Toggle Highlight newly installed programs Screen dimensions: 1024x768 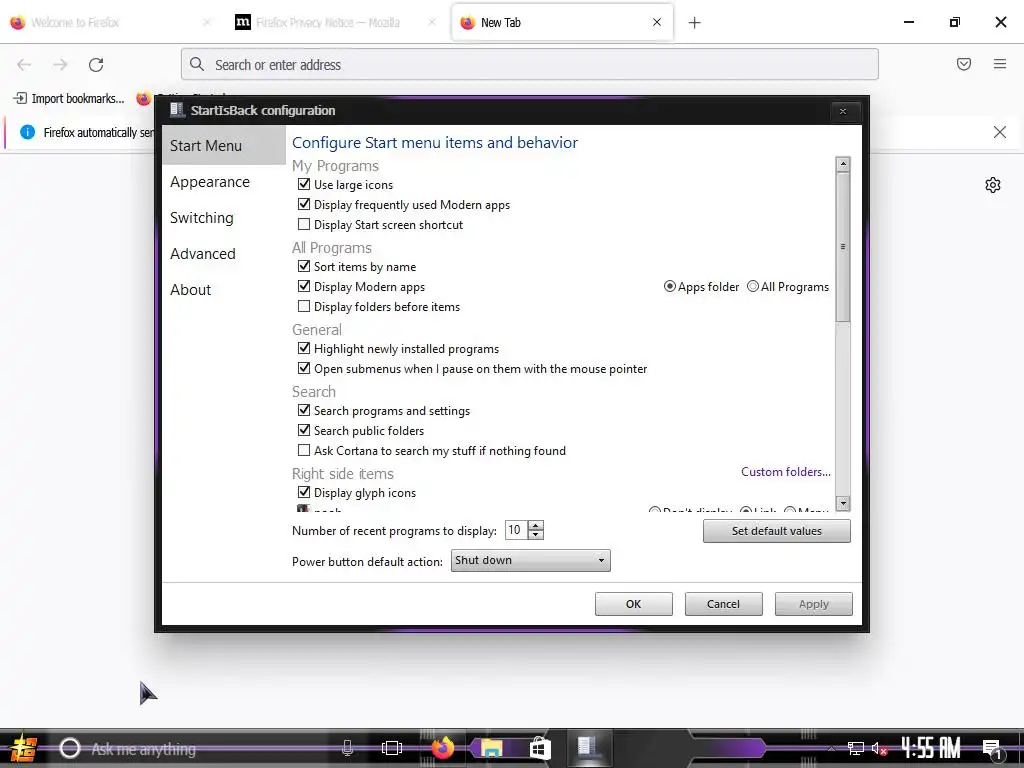pyautogui.click(x=304, y=348)
